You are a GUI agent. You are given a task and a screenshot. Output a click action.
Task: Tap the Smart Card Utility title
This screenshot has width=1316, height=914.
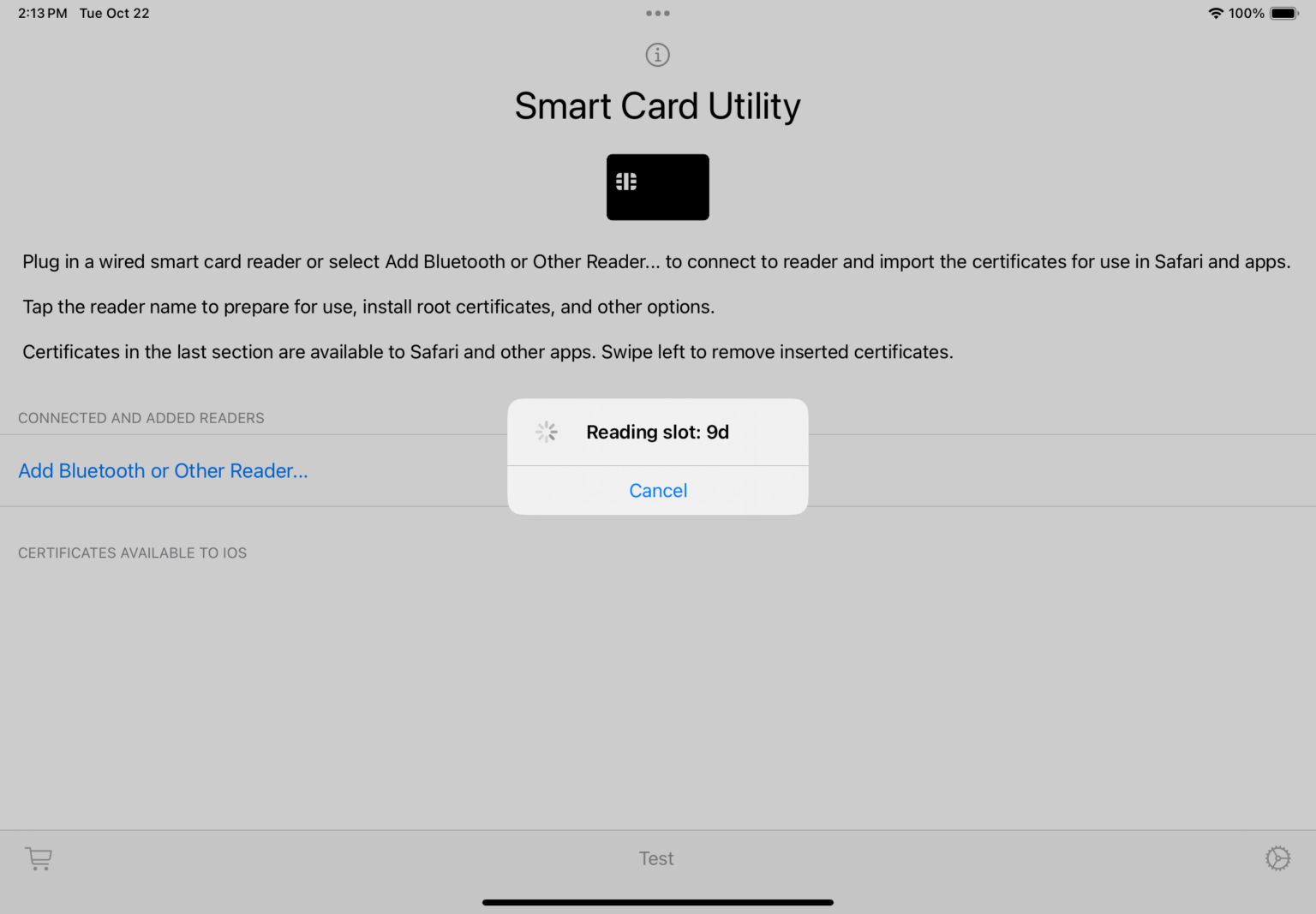(657, 105)
